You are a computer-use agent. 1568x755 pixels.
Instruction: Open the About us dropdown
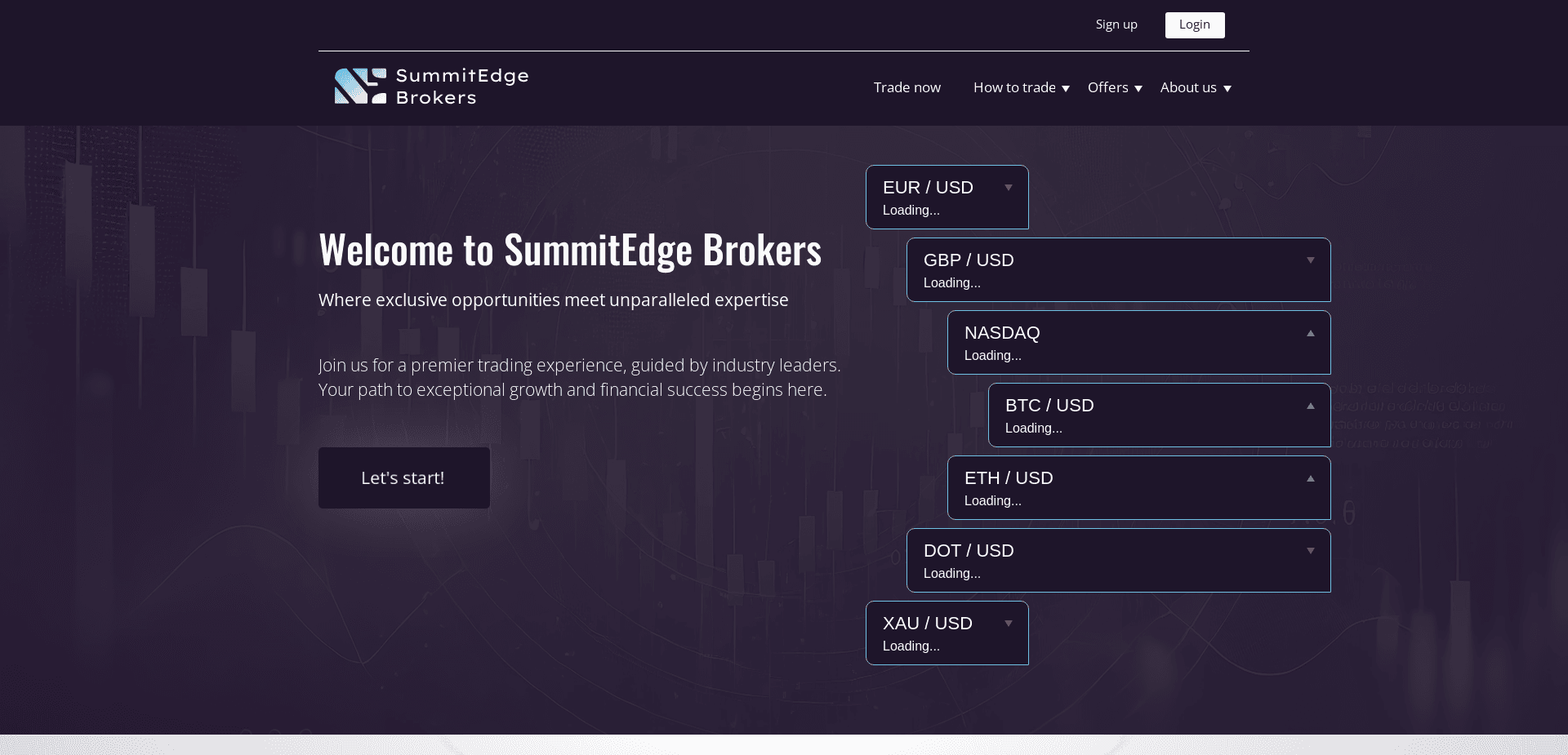coord(1188,87)
